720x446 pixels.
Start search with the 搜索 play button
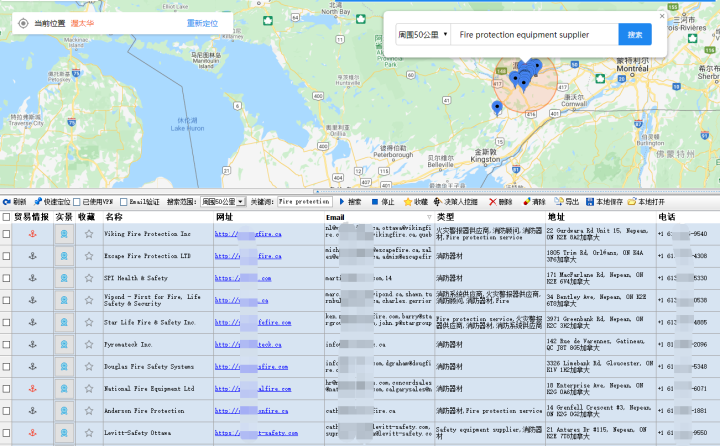point(350,202)
